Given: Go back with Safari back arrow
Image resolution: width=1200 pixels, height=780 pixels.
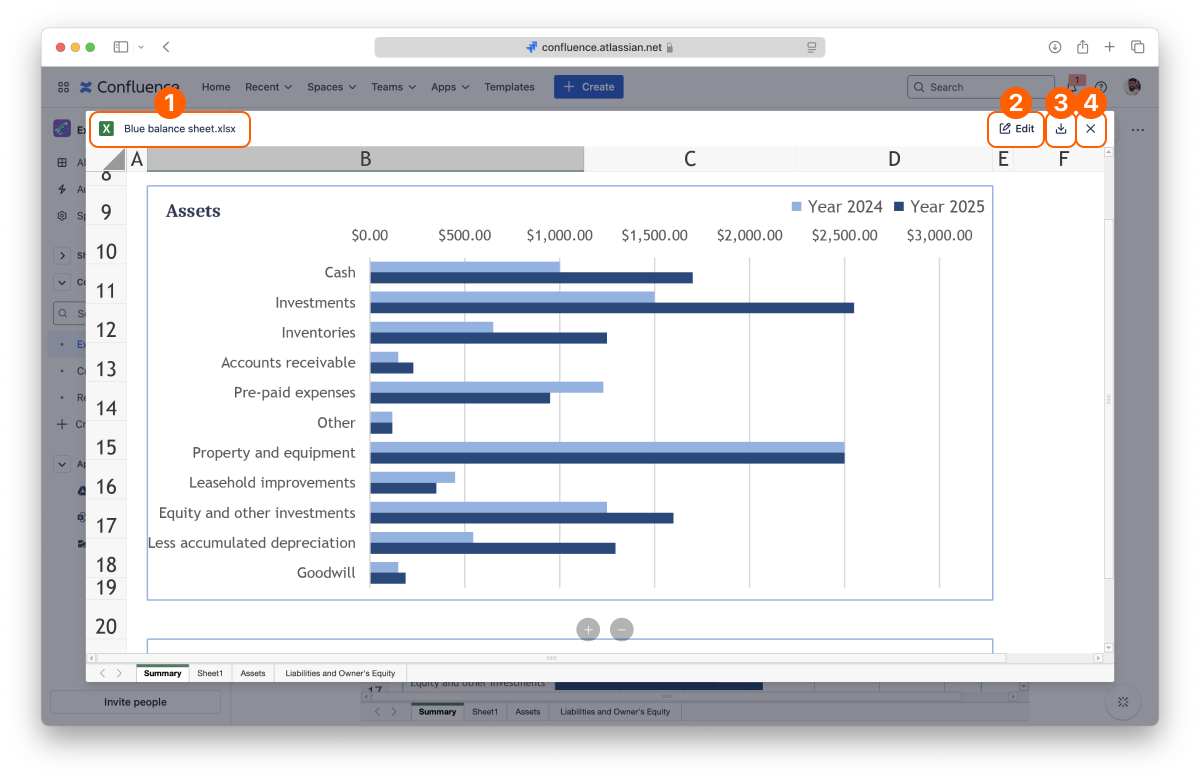Looking at the screenshot, I should (166, 47).
